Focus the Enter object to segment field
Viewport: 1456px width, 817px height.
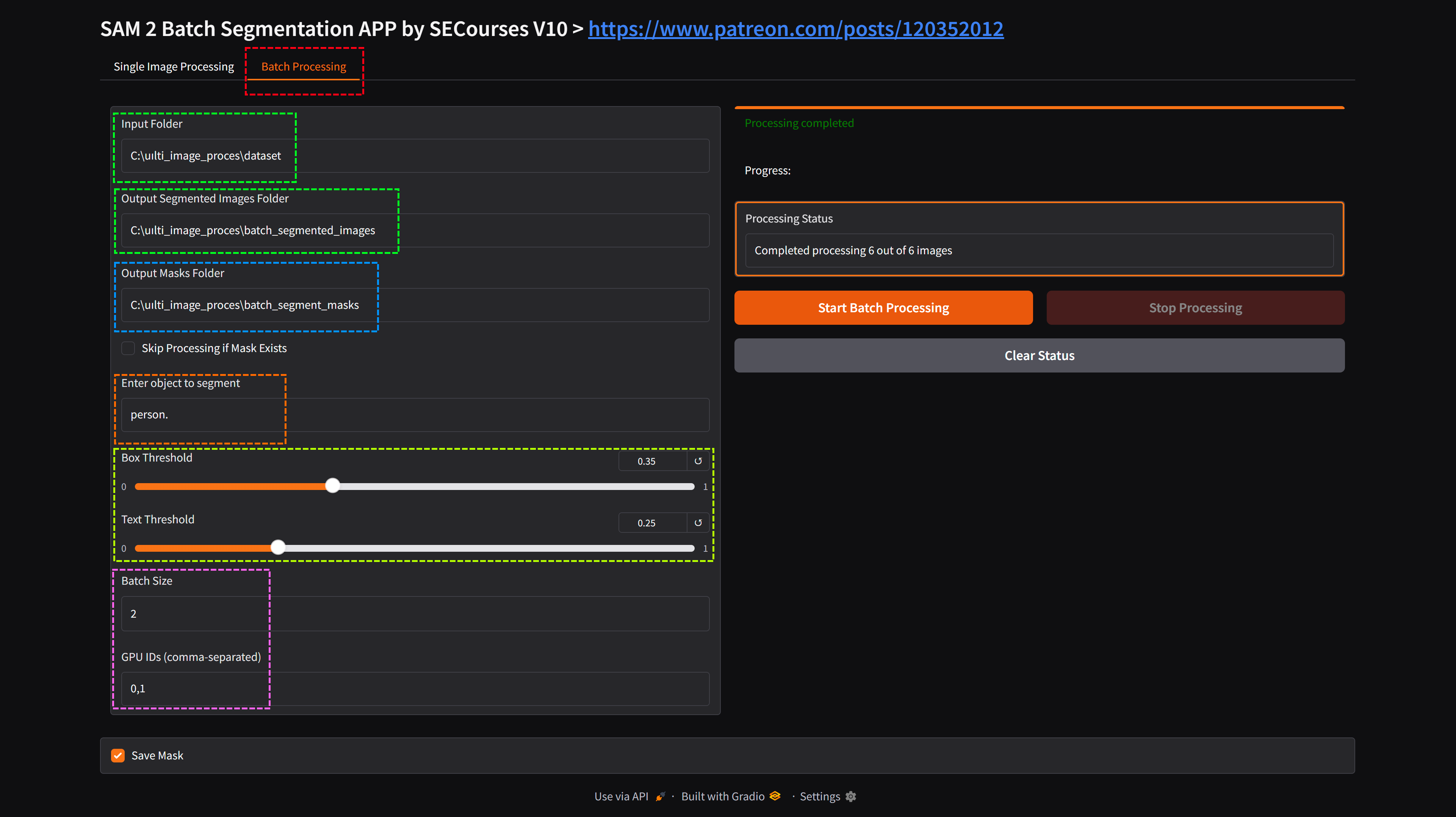(x=415, y=415)
